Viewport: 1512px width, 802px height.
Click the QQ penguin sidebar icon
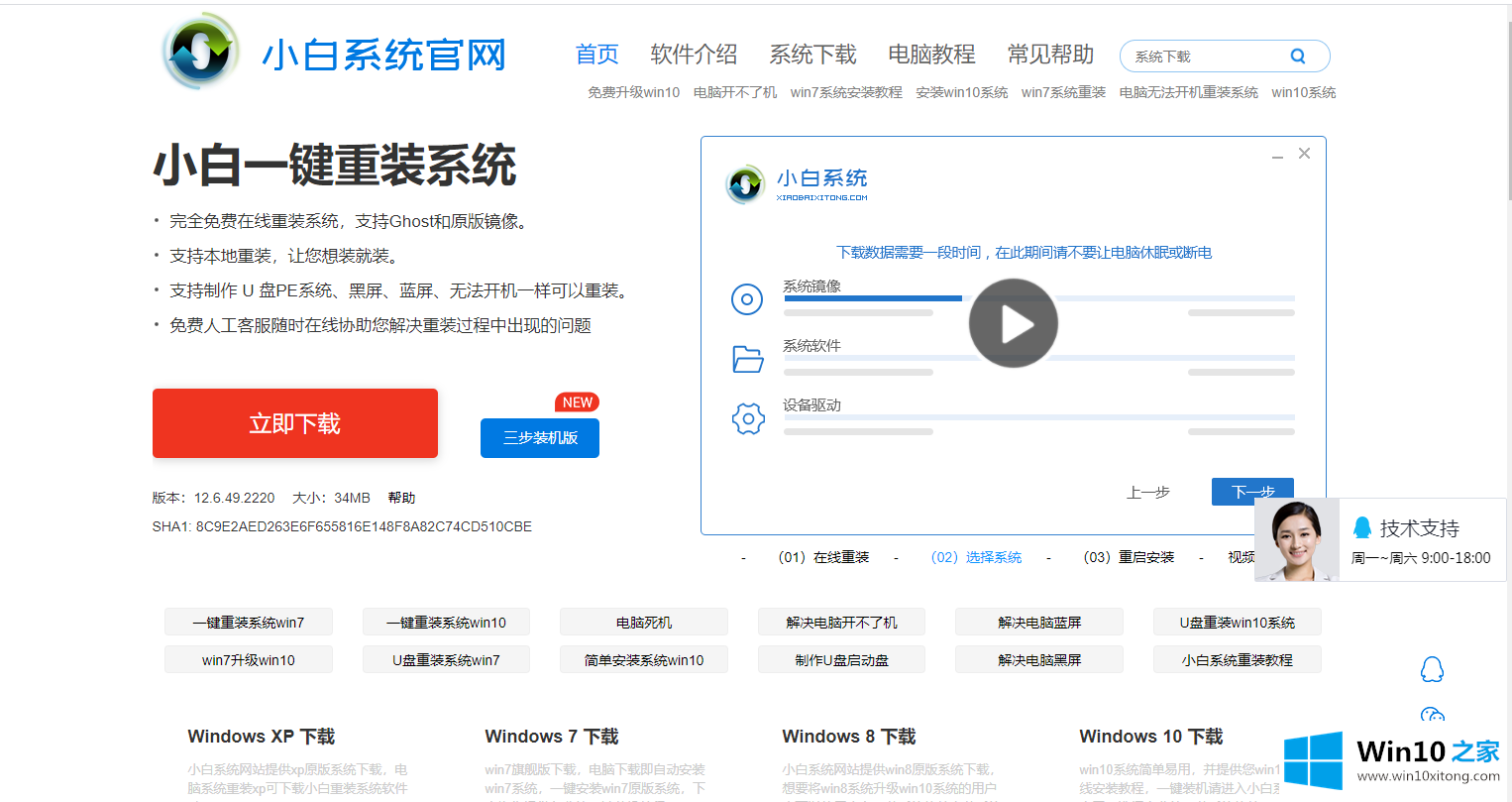pos(1432,669)
